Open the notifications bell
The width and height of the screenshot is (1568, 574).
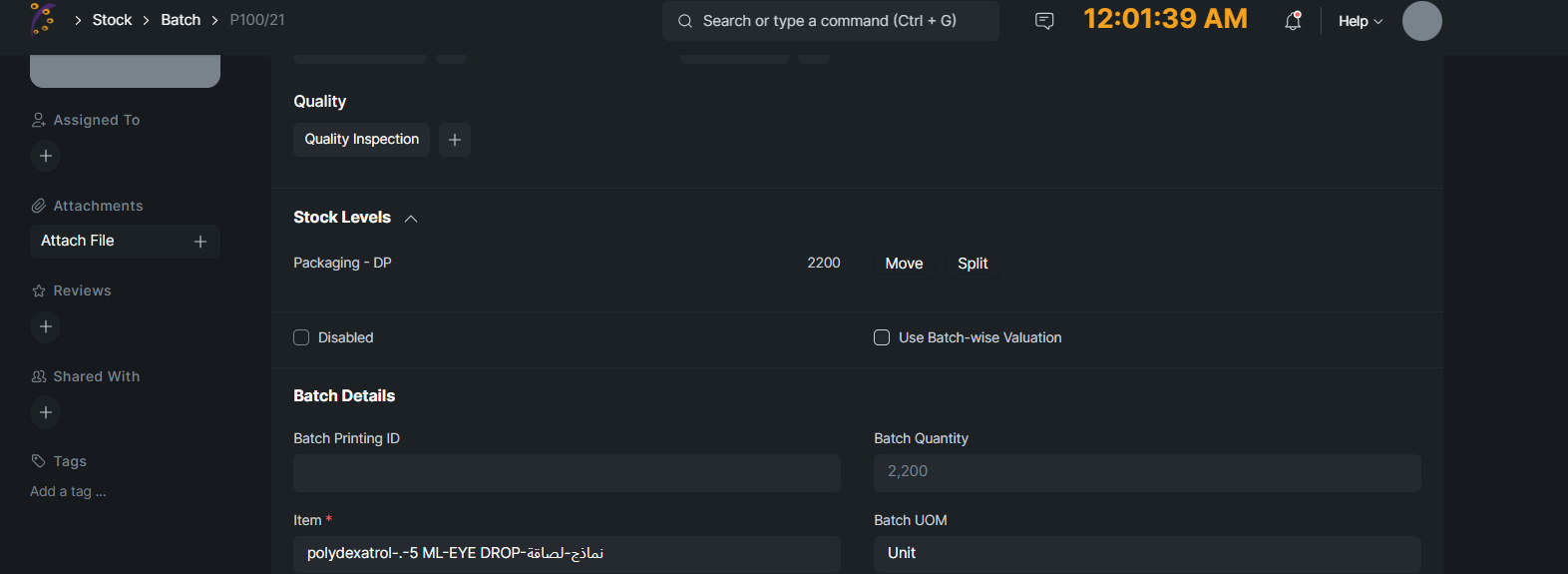point(1293,21)
